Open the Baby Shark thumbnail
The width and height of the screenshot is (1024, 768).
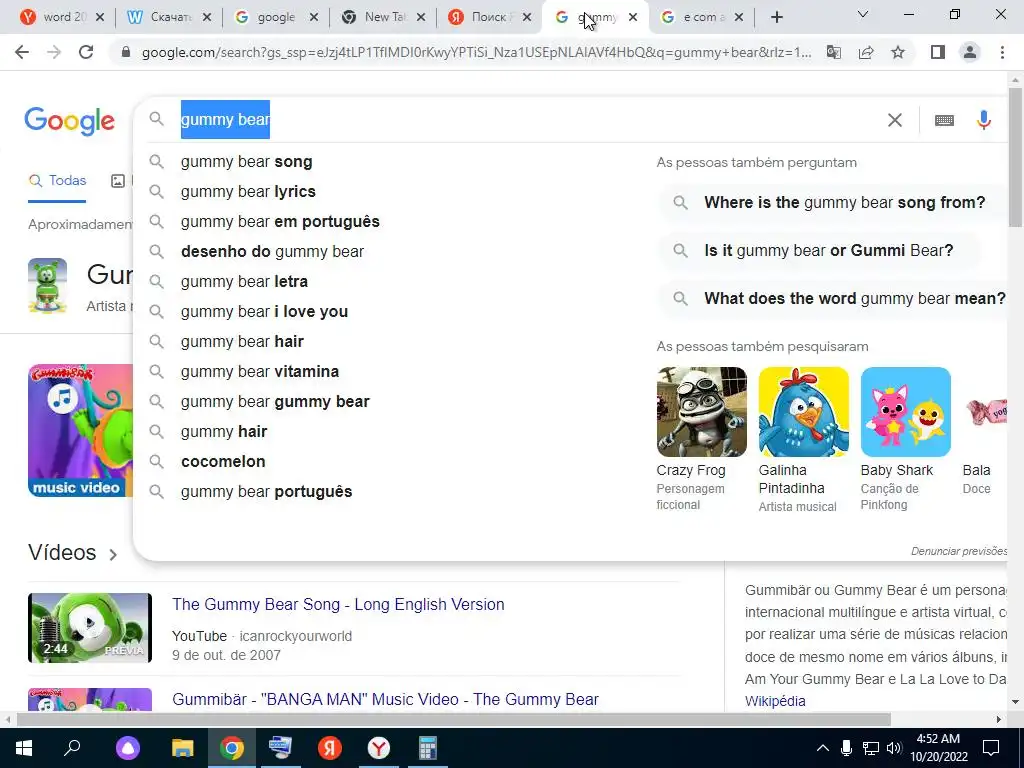pyautogui.click(x=906, y=412)
